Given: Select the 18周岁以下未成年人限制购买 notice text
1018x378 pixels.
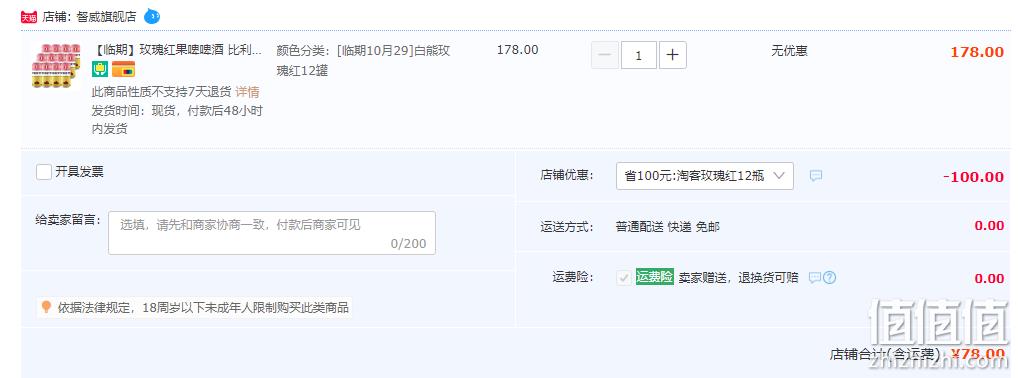Looking at the screenshot, I should [203, 307].
